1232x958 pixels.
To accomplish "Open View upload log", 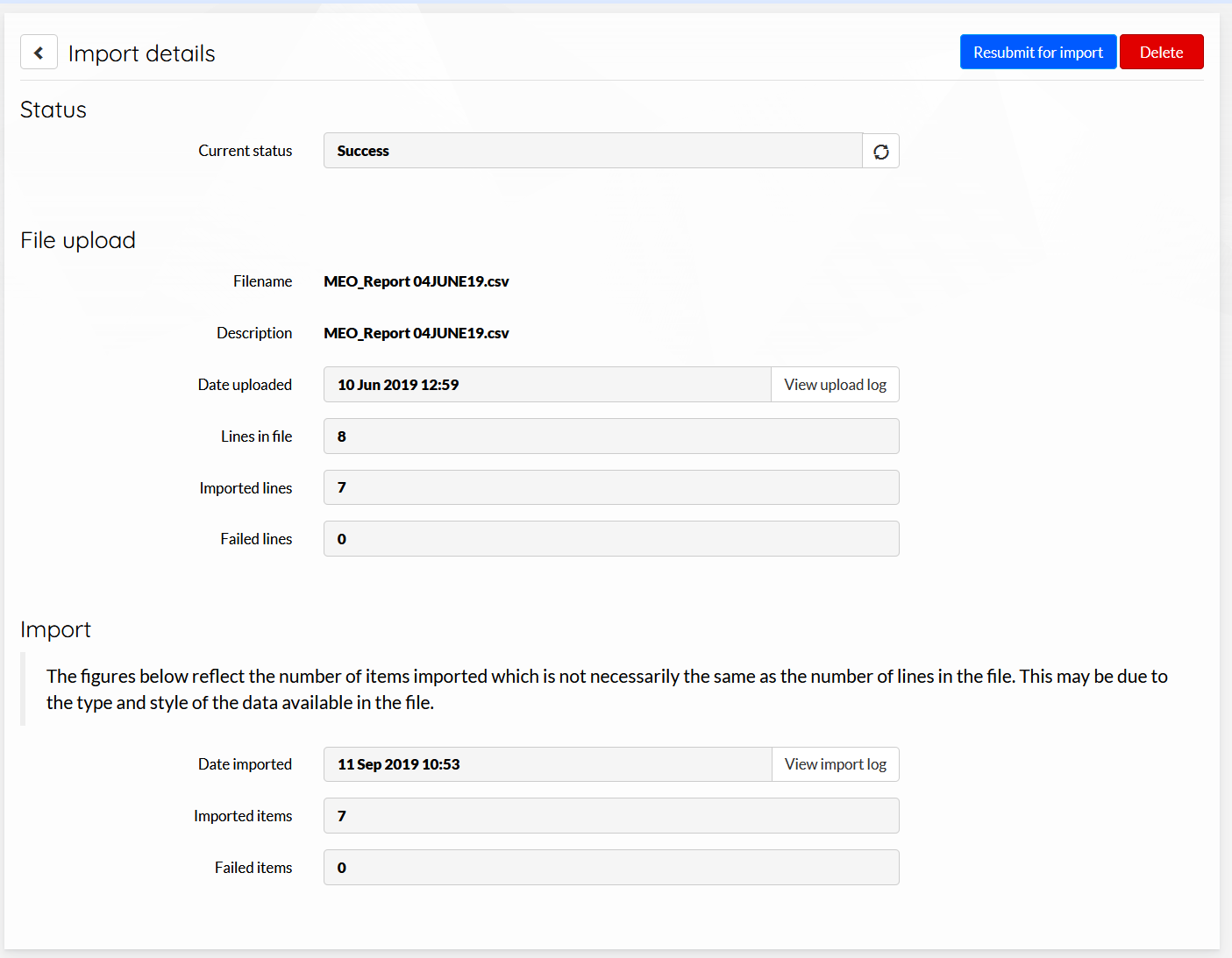I will tap(836, 385).
